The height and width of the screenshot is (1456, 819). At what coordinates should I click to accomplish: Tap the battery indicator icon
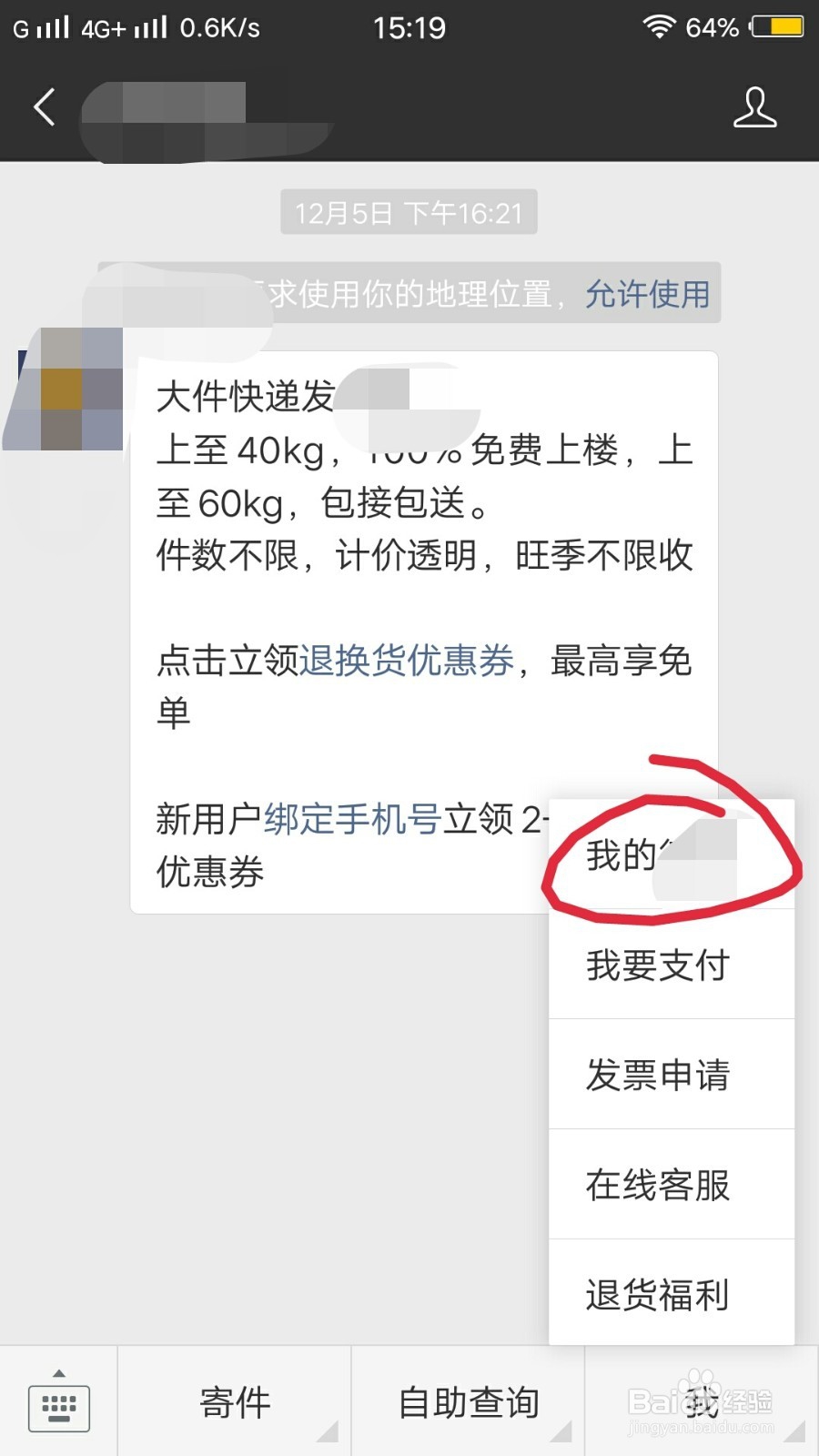[776, 26]
